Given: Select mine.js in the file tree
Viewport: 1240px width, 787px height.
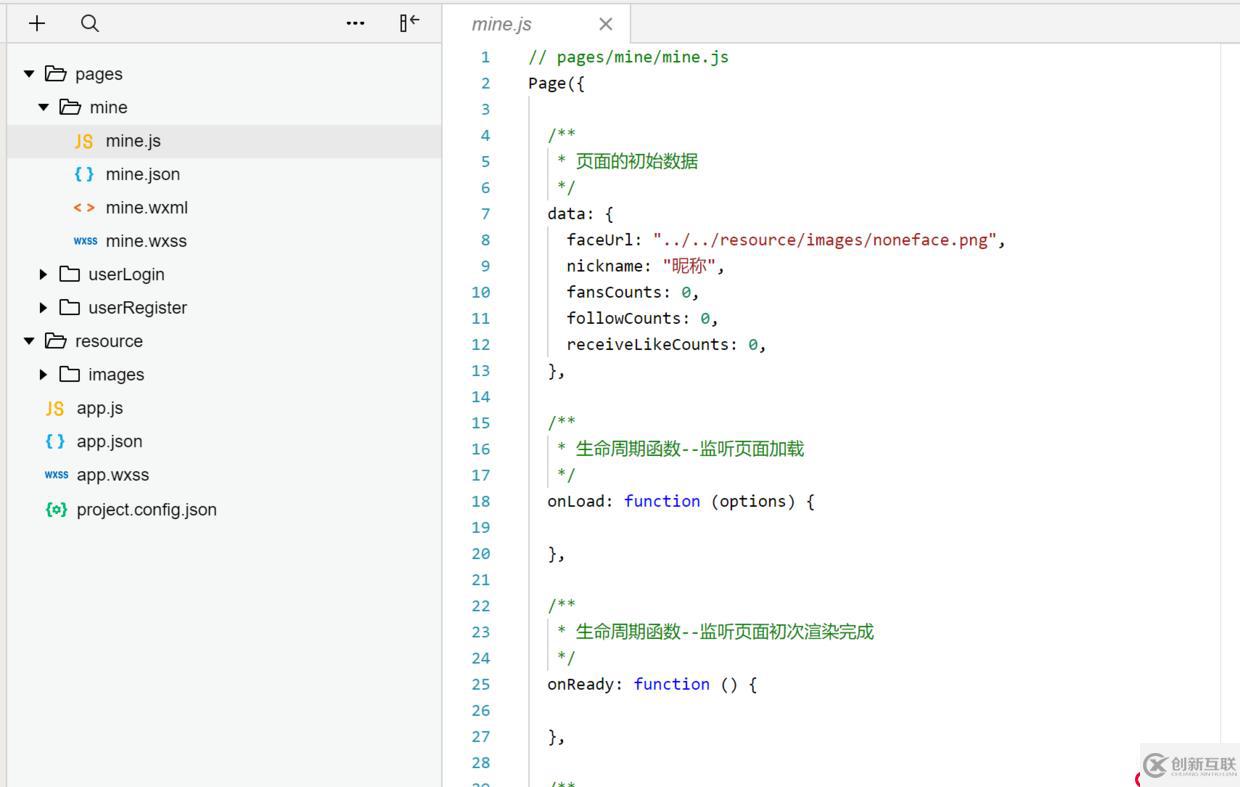Looking at the screenshot, I should point(133,141).
